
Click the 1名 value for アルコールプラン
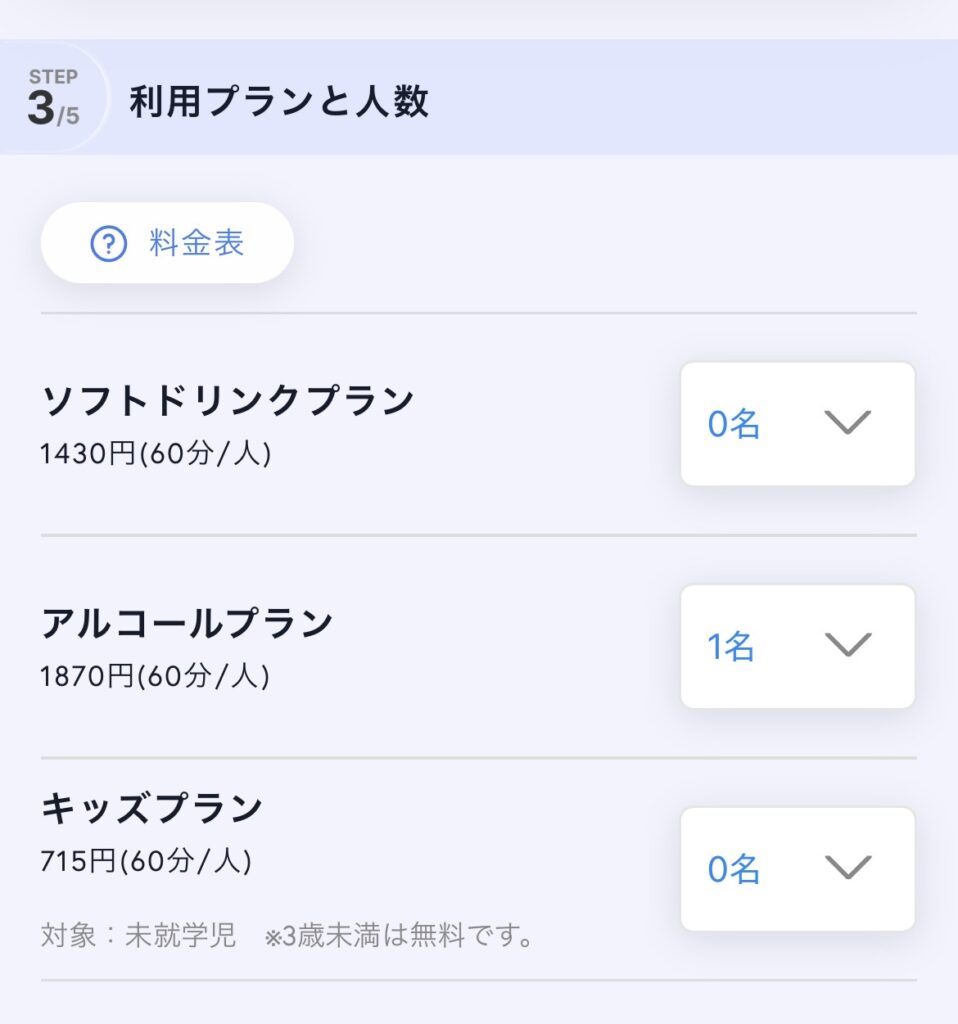(731, 647)
